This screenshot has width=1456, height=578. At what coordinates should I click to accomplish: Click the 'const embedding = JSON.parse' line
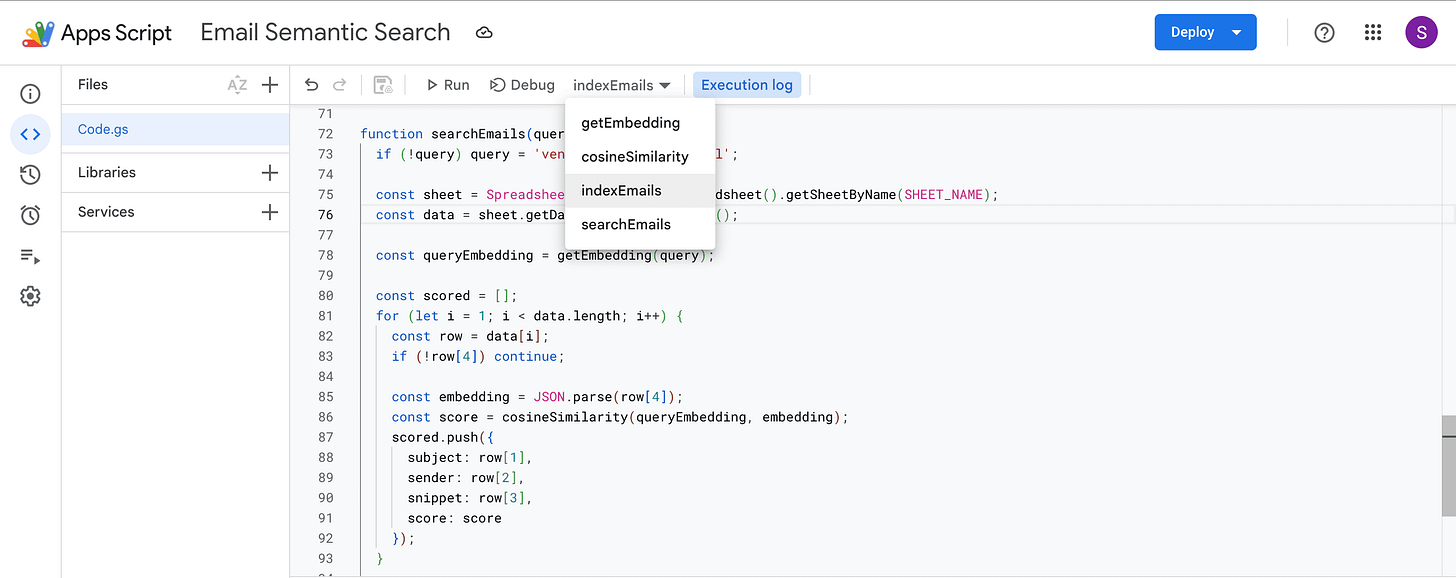click(x=537, y=397)
